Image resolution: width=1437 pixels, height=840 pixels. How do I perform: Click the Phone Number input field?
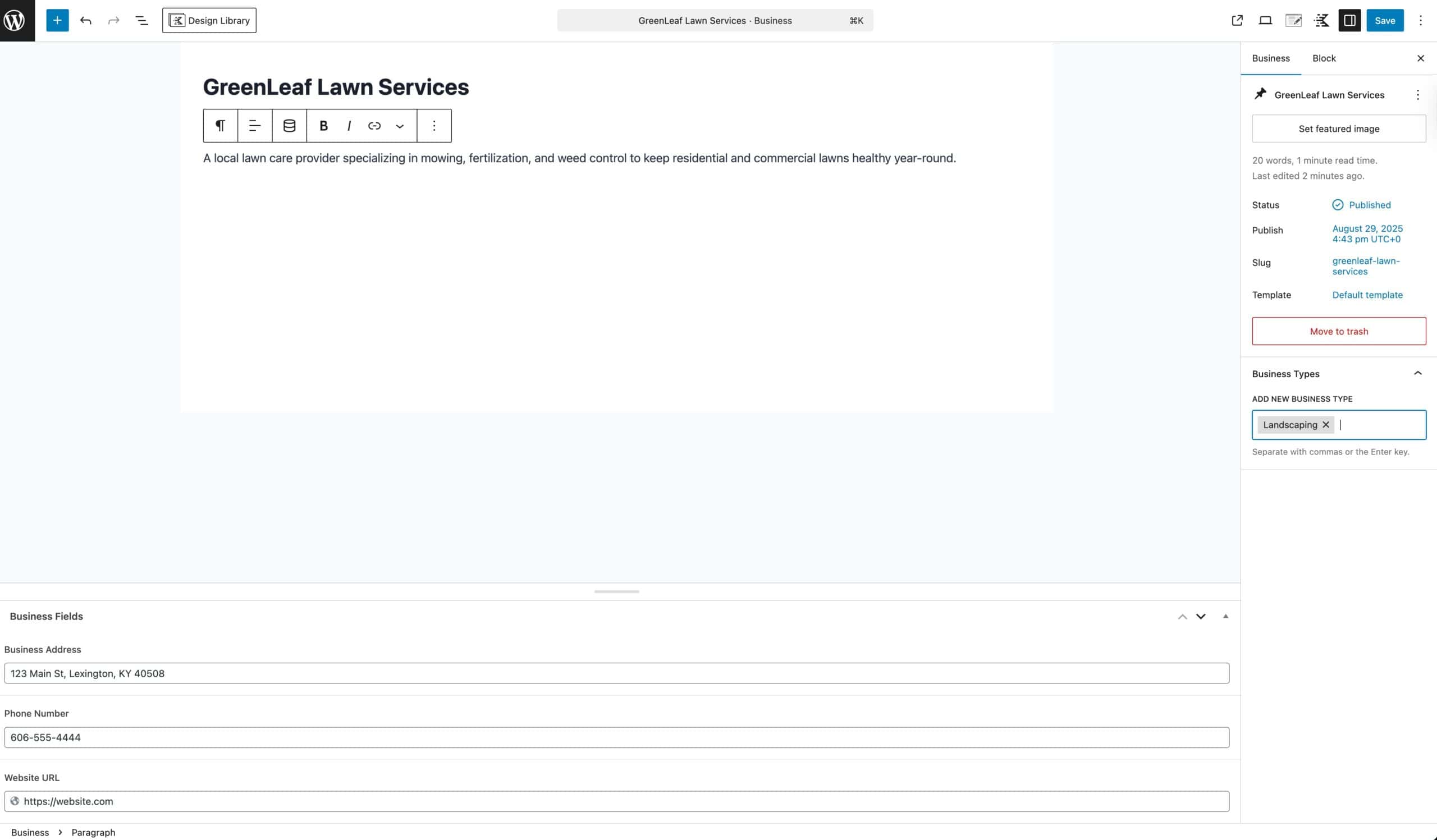tap(616, 737)
